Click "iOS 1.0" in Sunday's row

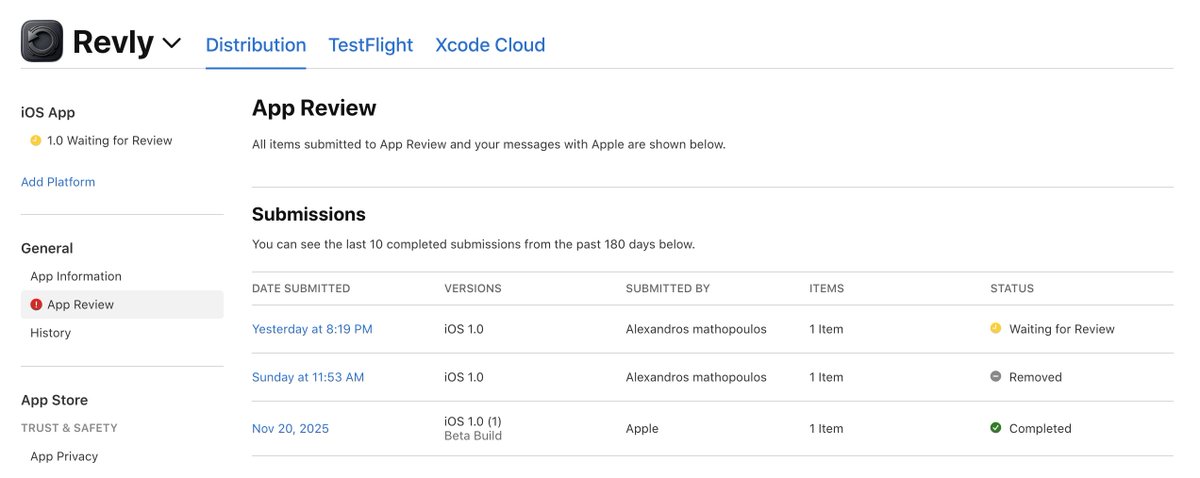pos(464,377)
